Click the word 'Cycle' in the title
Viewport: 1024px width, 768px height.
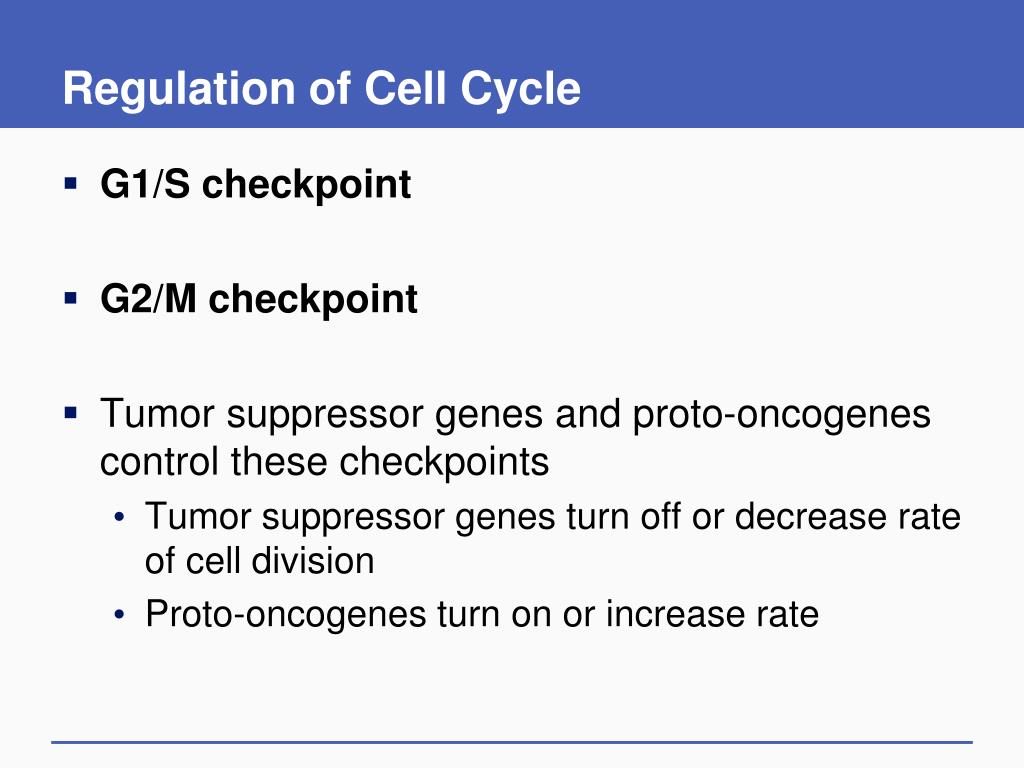[520, 90]
